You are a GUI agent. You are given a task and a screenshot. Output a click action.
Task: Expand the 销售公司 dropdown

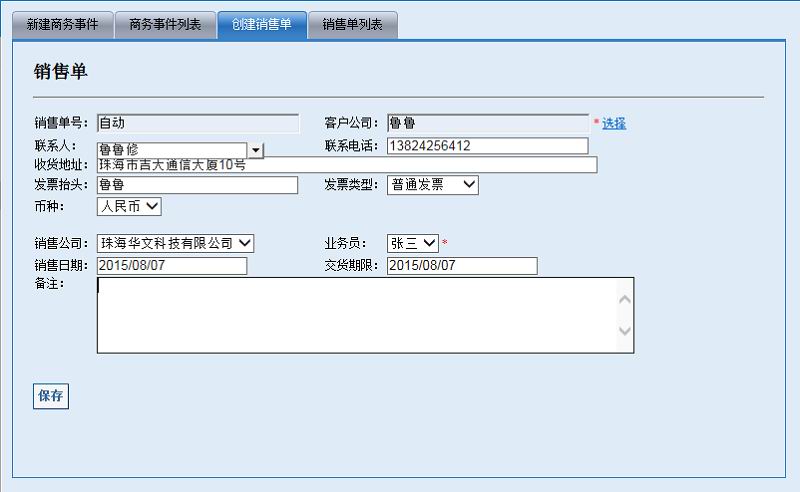176,243
